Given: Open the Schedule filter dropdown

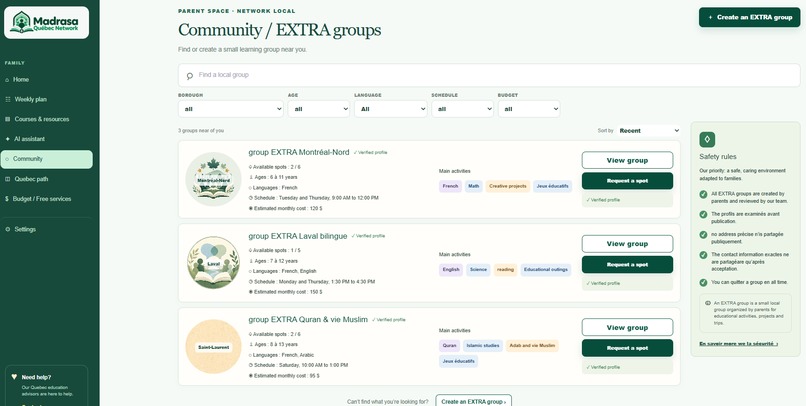Looking at the screenshot, I should coord(463,109).
